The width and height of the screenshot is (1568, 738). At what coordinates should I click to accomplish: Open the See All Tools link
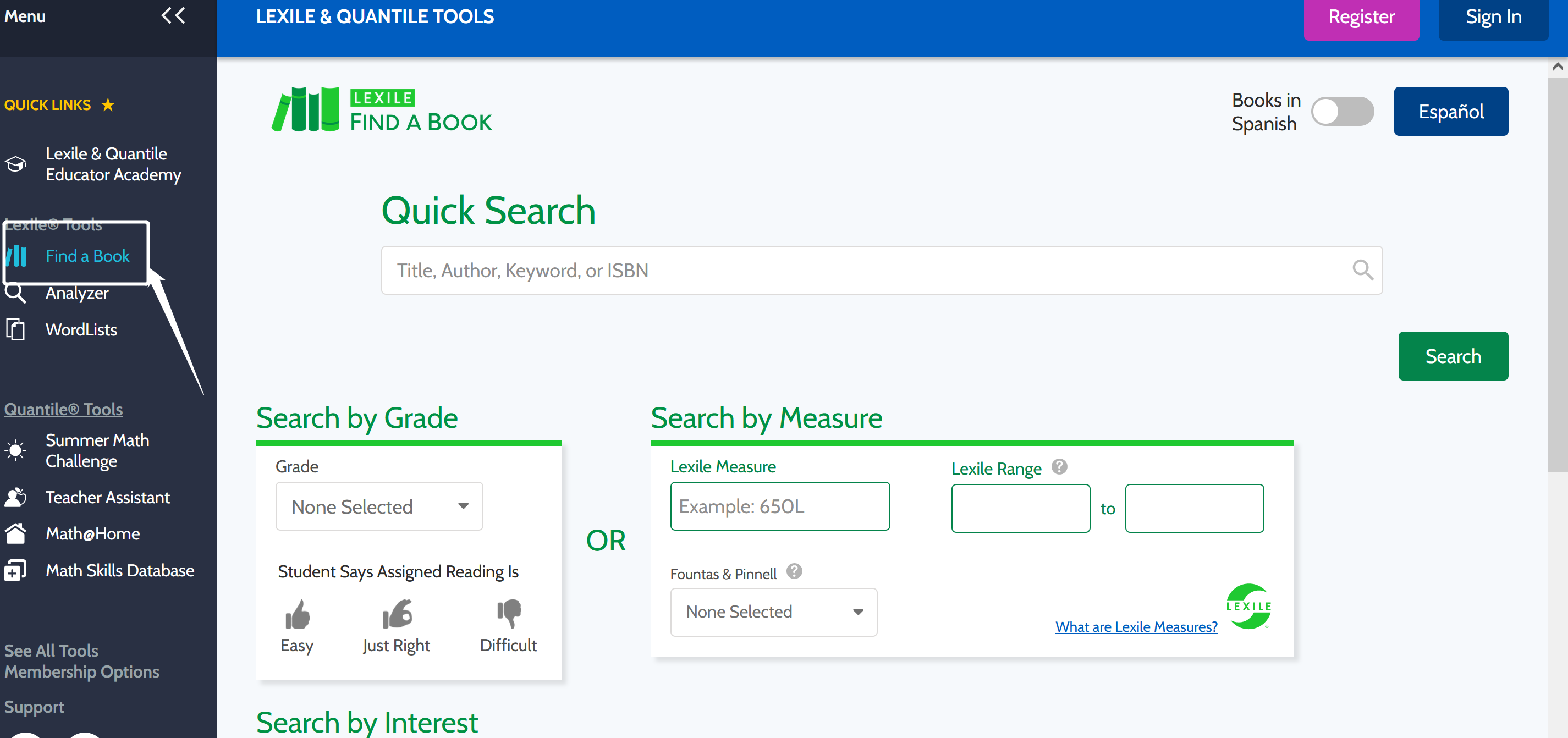51,651
